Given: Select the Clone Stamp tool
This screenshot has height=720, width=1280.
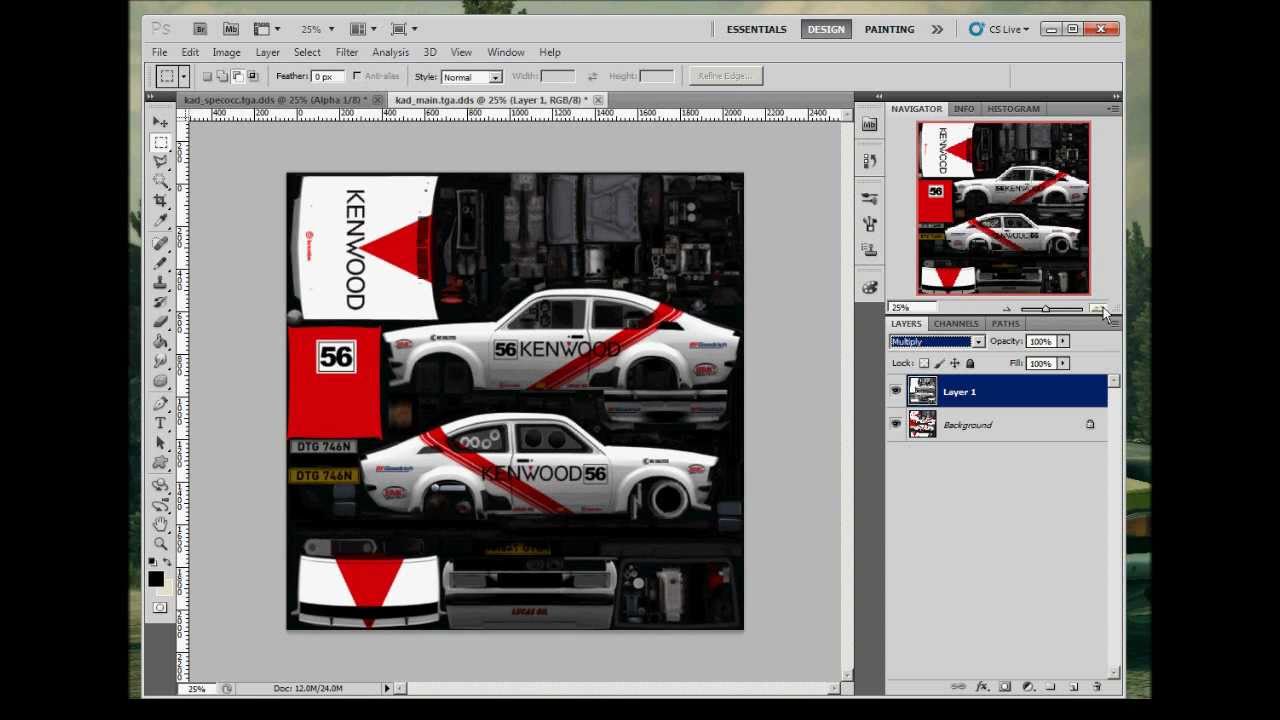Looking at the screenshot, I should [160, 282].
